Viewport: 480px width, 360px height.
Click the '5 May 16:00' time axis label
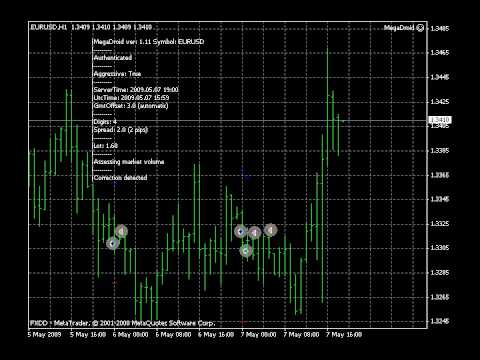tap(88, 334)
